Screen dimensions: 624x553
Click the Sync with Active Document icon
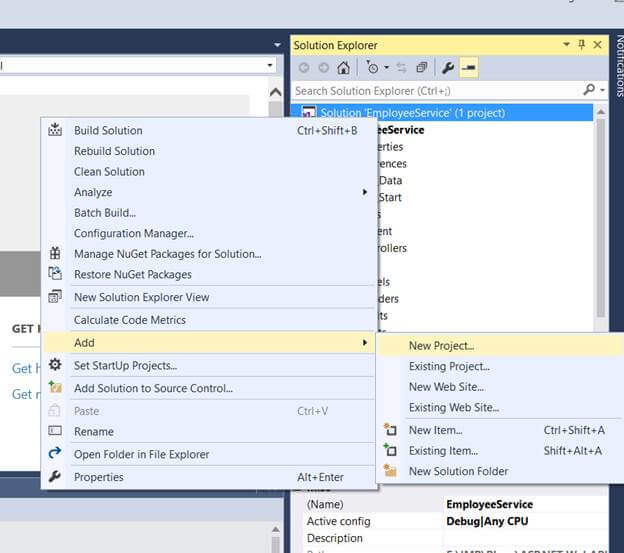pyautogui.click(x=402, y=68)
